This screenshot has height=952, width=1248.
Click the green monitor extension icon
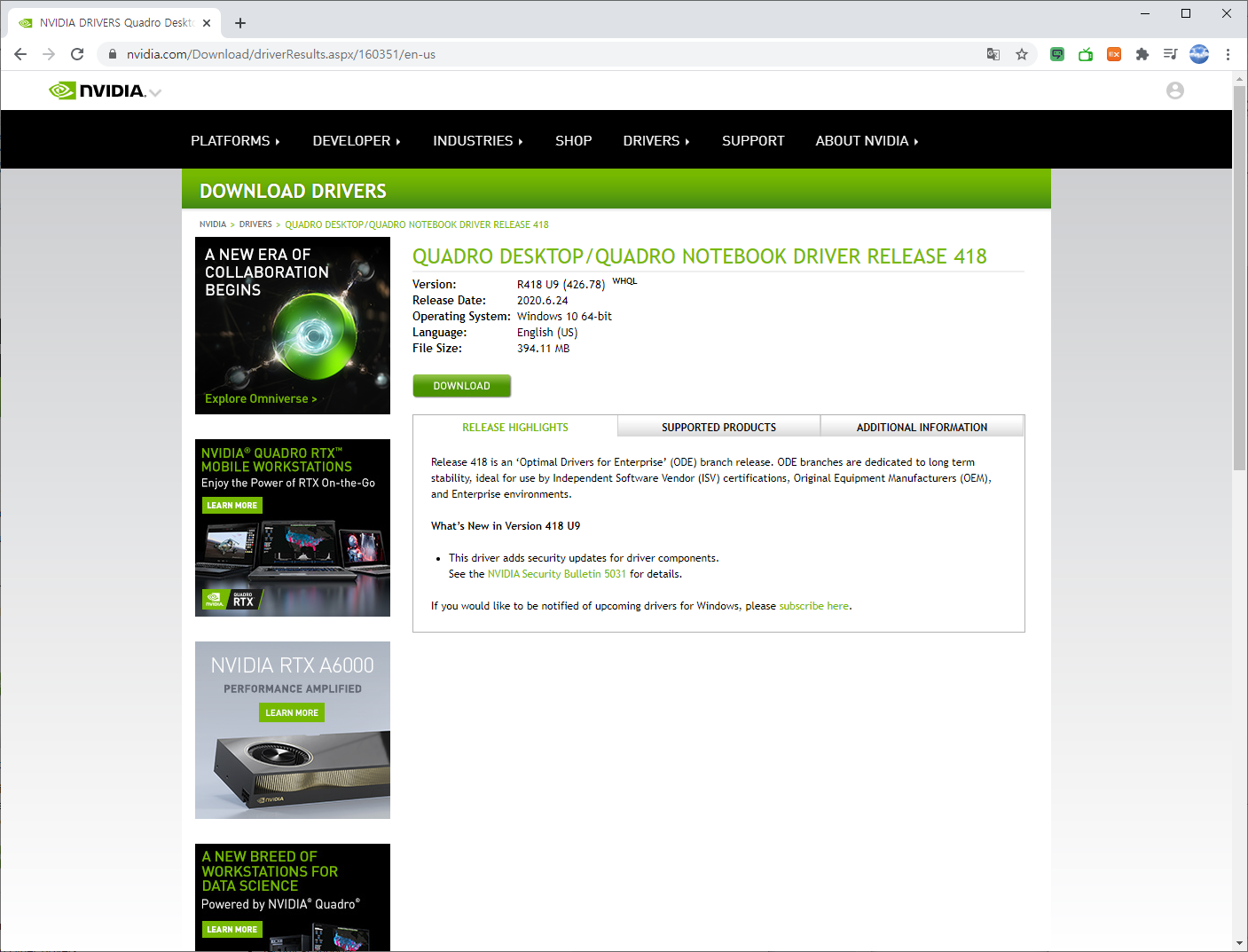click(1057, 54)
